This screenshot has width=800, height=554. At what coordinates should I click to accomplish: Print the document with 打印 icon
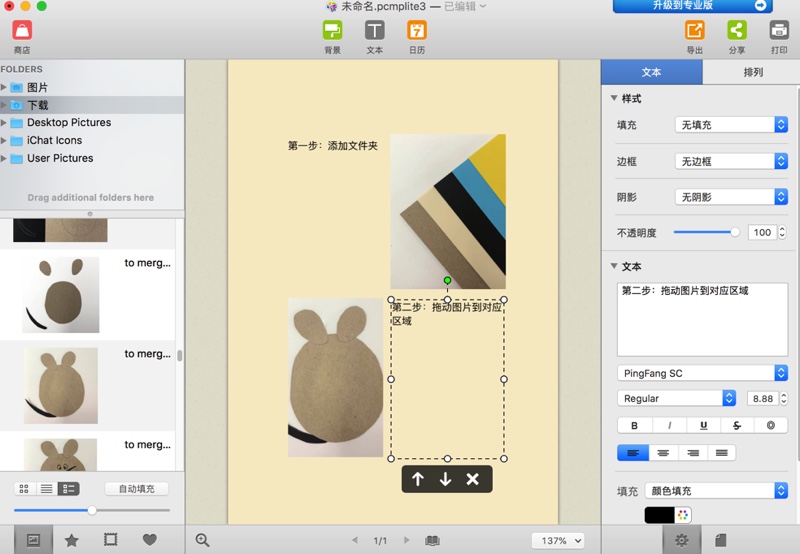pyautogui.click(x=779, y=30)
